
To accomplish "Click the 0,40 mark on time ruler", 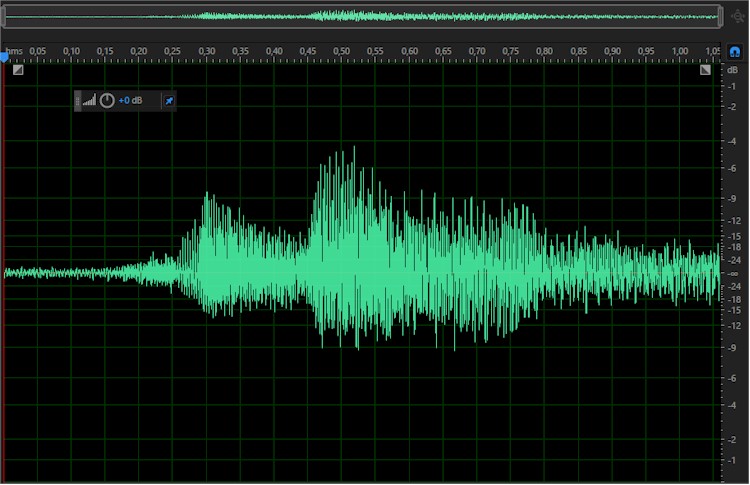I will (x=274, y=51).
